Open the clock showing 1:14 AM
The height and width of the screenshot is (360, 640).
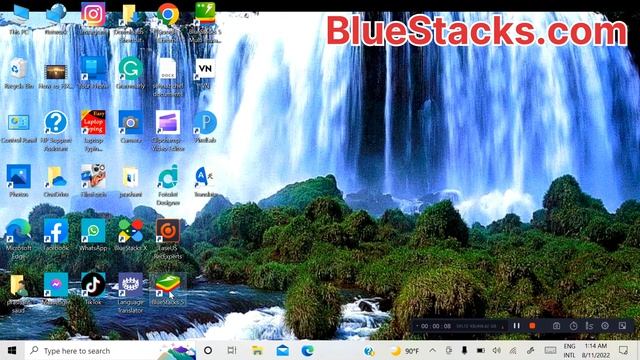point(596,351)
